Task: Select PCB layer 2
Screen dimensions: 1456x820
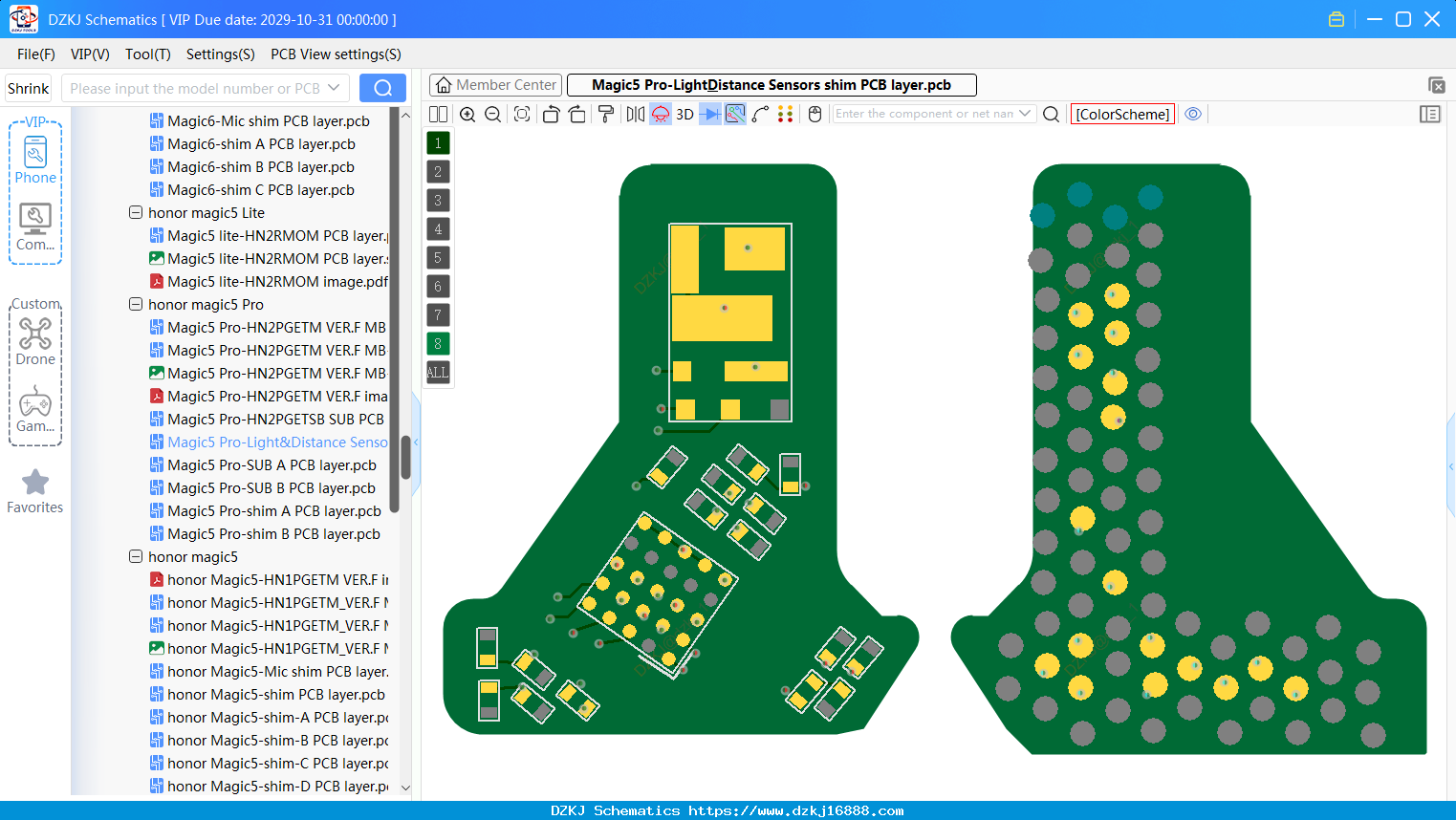Action: pos(438,172)
